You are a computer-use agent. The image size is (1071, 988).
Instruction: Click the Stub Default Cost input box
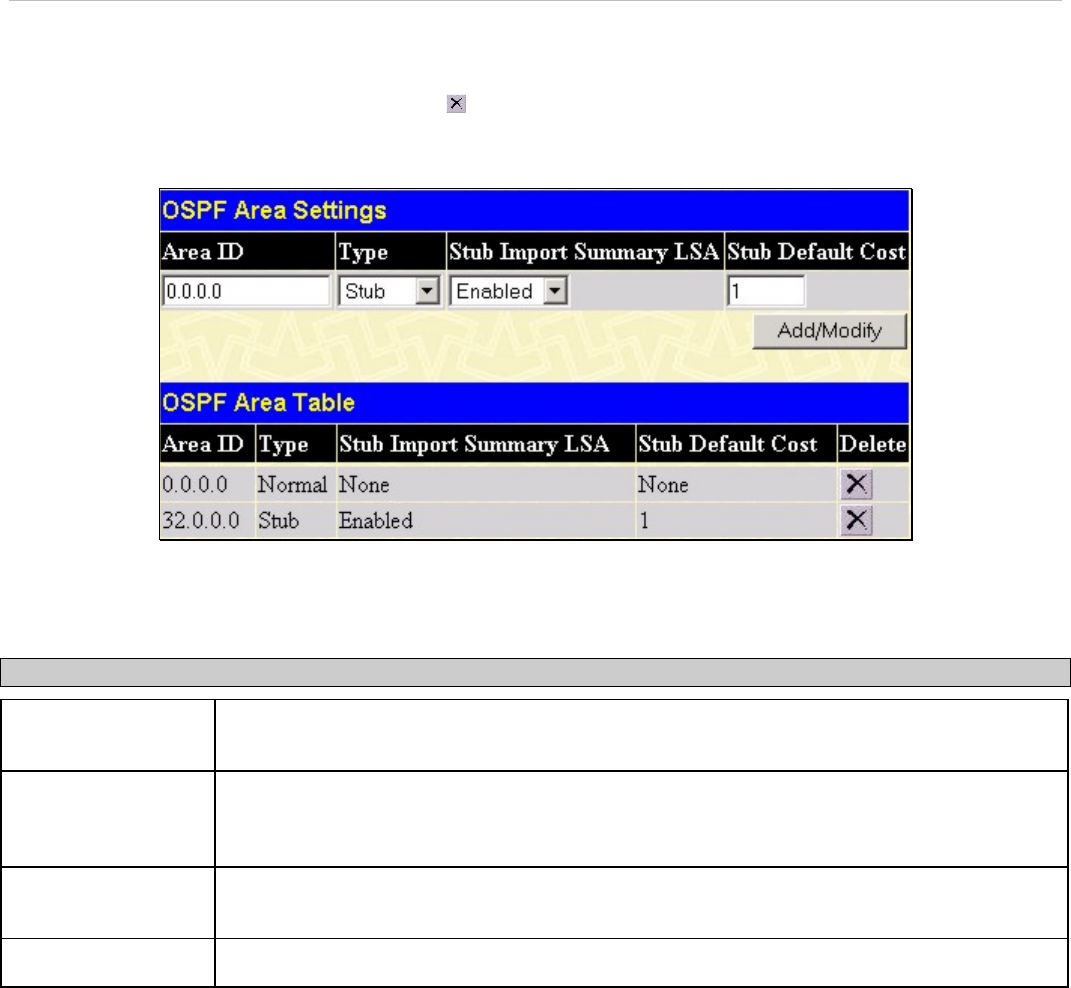pyautogui.click(x=765, y=292)
